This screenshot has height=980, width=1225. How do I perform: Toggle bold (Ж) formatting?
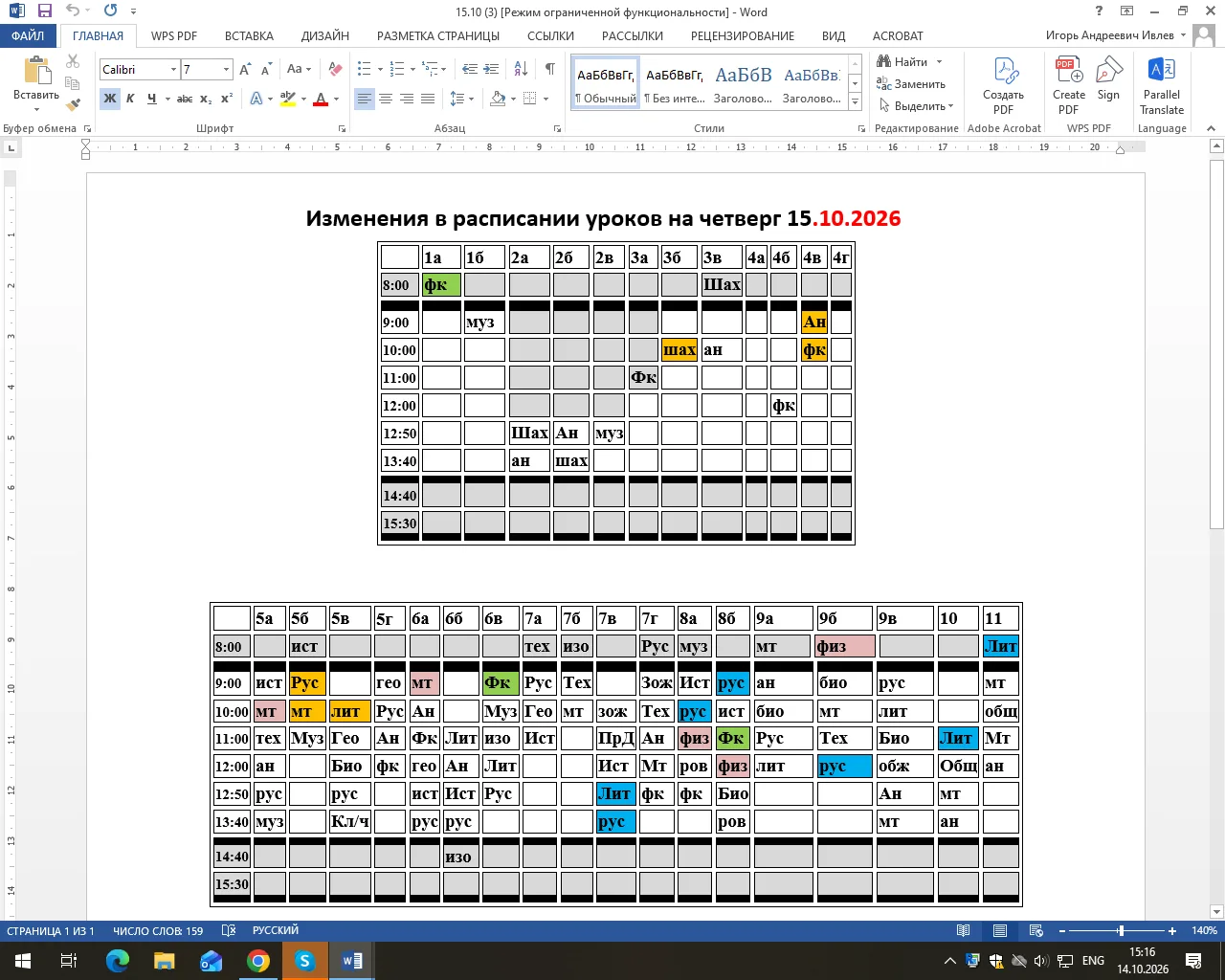pyautogui.click(x=110, y=99)
